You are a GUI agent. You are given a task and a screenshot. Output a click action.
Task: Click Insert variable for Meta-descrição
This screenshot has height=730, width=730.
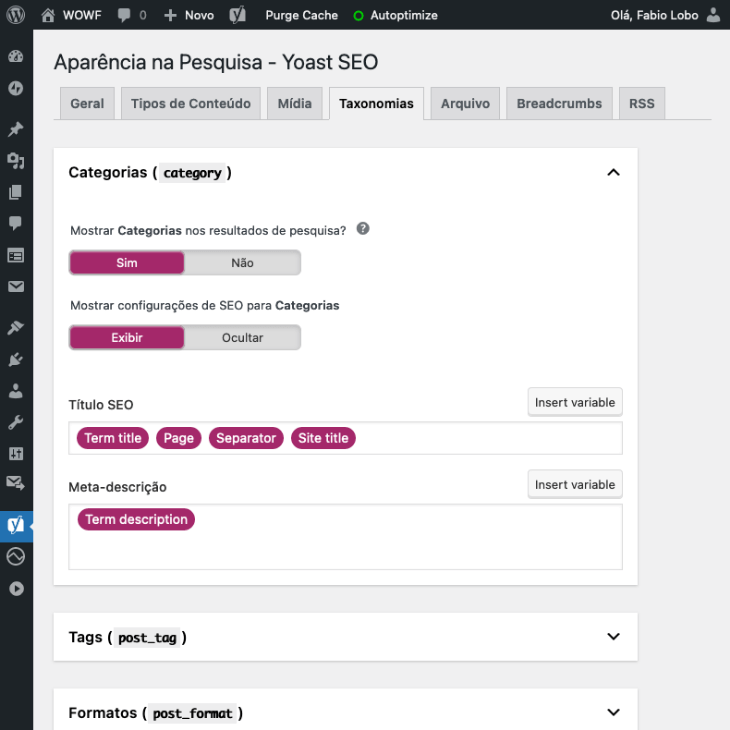(x=575, y=484)
